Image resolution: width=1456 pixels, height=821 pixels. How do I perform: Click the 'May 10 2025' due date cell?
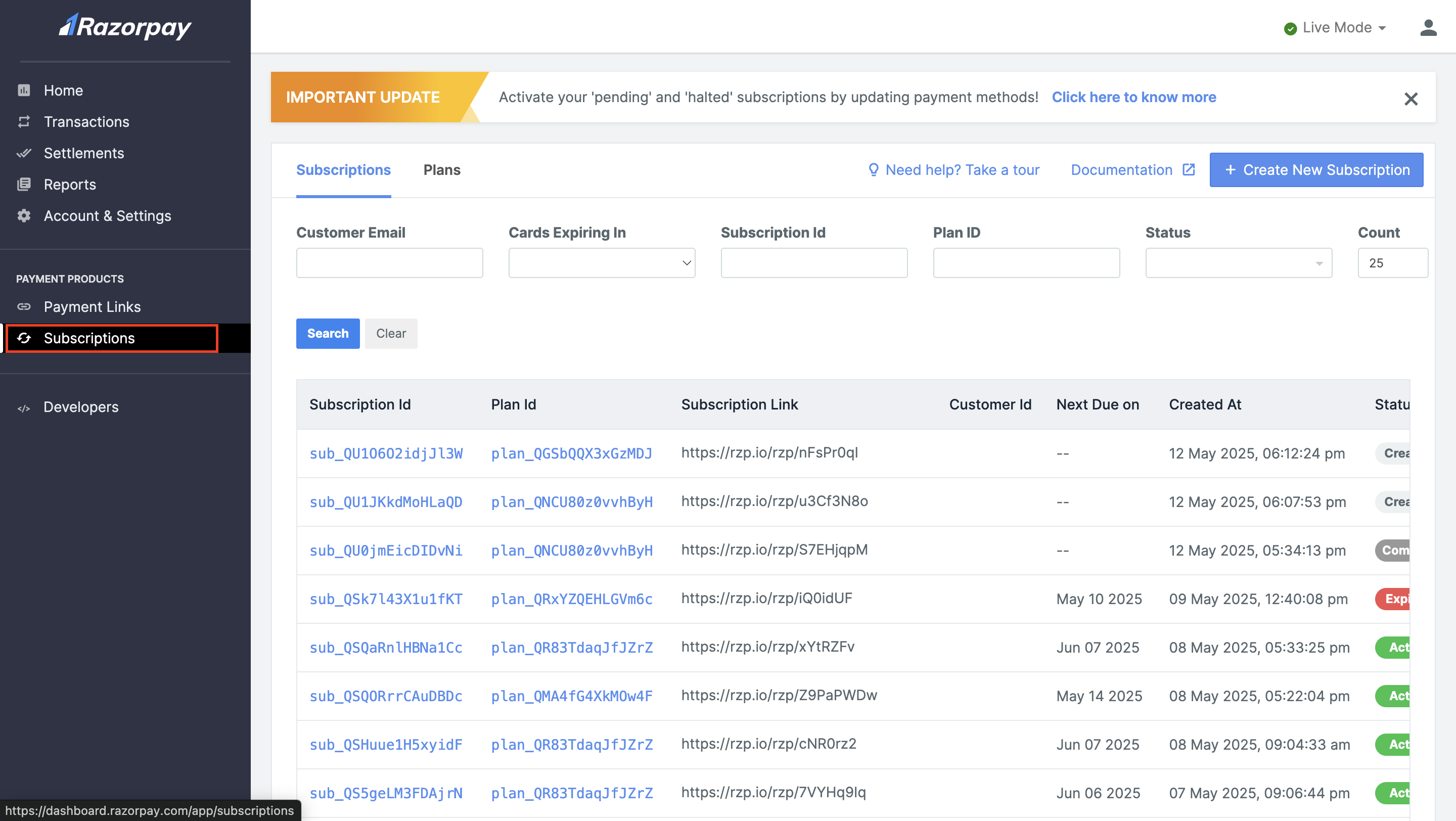coord(1099,599)
